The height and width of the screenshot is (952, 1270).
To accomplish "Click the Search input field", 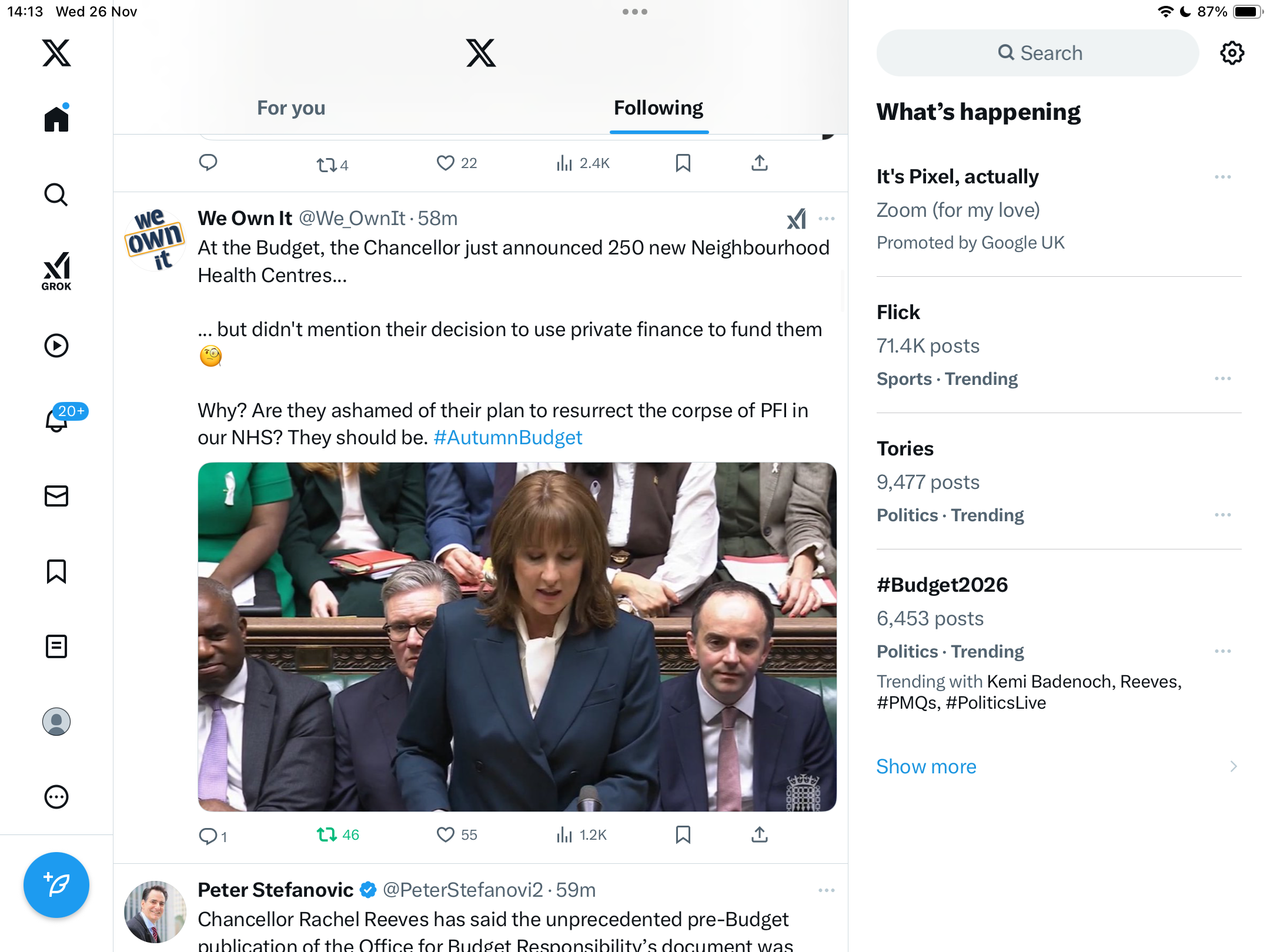I will pyautogui.click(x=1038, y=53).
